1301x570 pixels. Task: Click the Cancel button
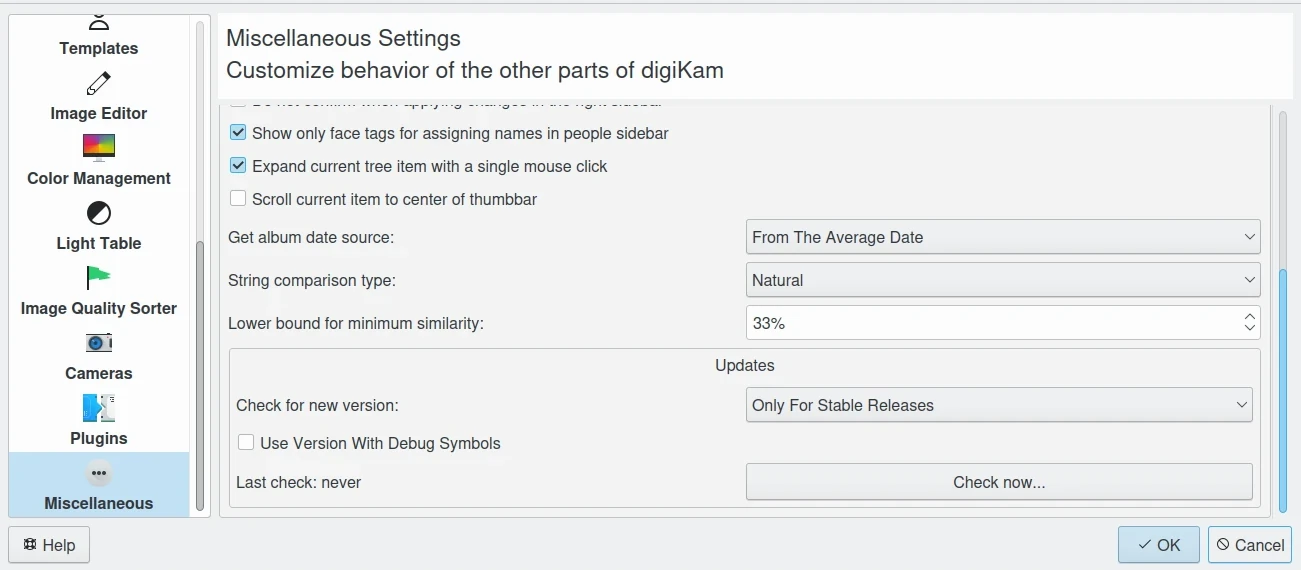[1249, 545]
